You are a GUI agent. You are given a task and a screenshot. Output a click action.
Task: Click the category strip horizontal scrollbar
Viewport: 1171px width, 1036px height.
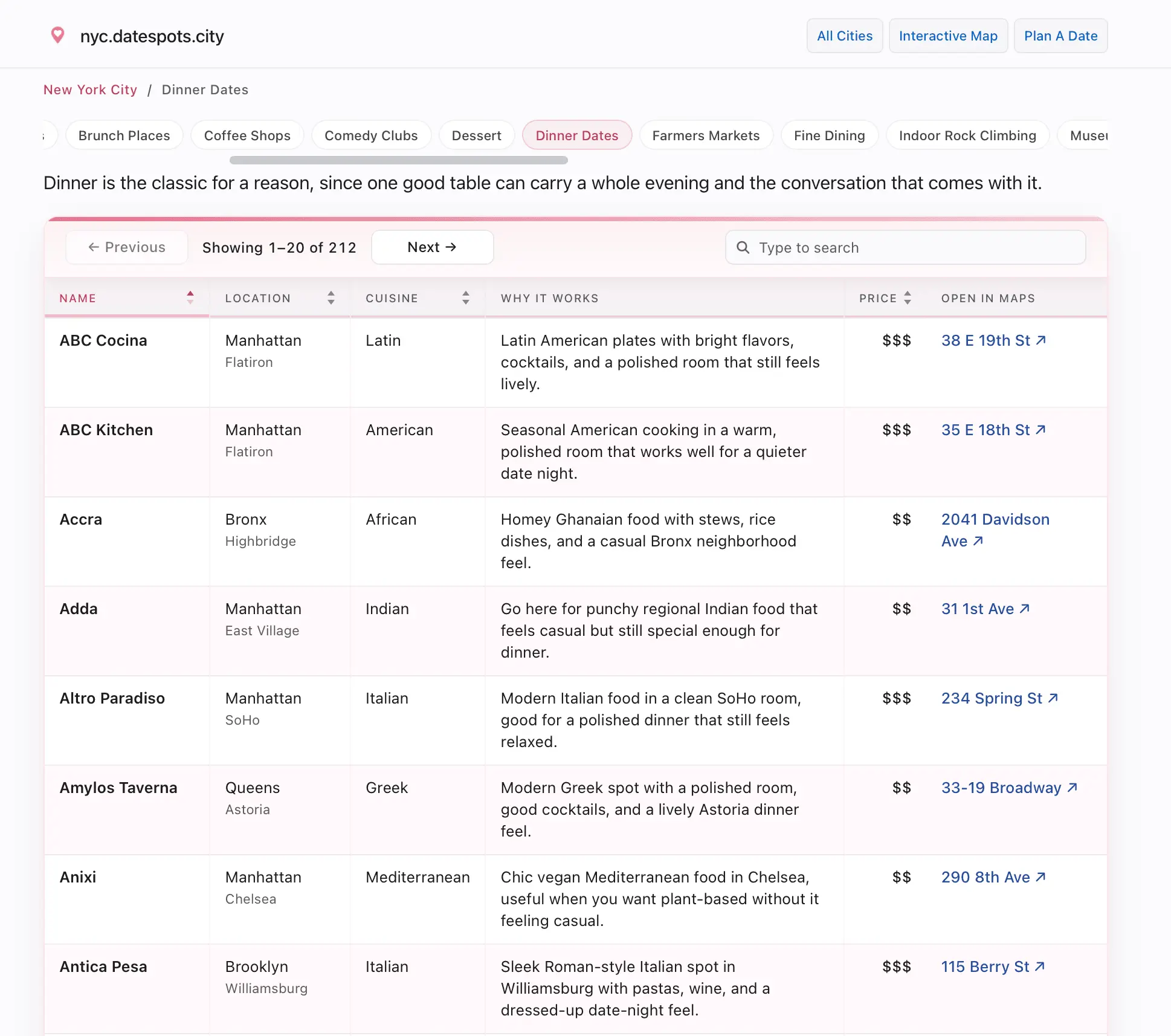(x=399, y=160)
